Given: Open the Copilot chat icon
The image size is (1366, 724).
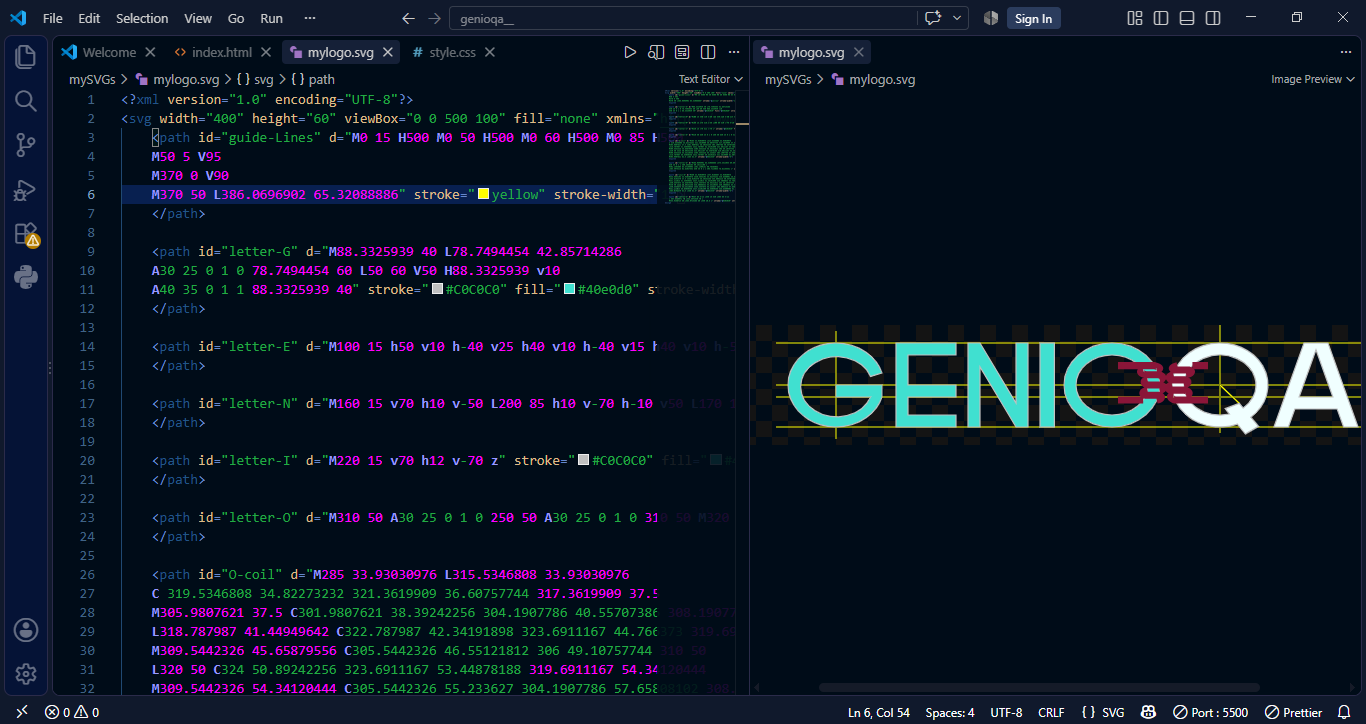Looking at the screenshot, I should [934, 18].
